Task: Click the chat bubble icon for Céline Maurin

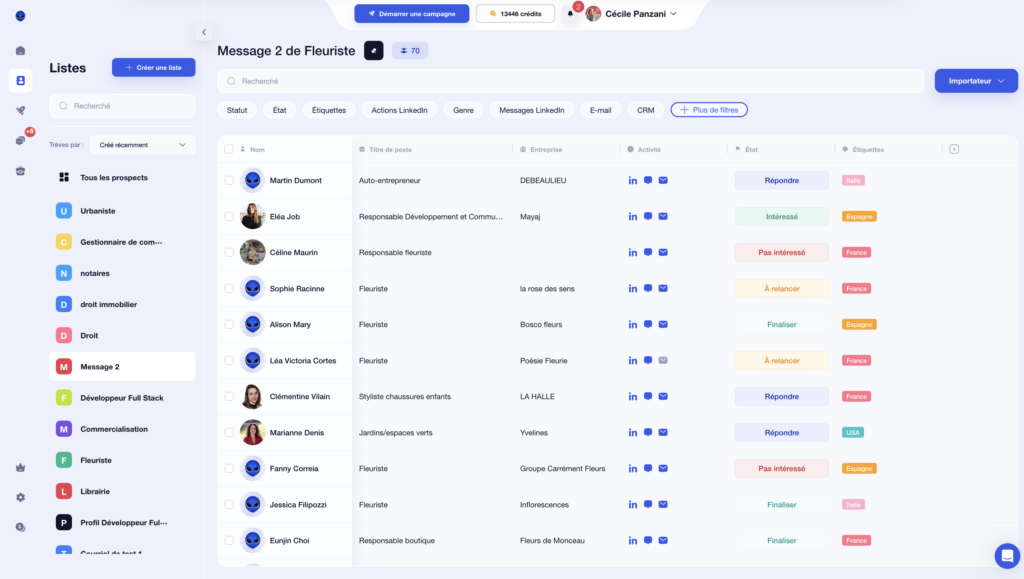Action: (x=648, y=252)
